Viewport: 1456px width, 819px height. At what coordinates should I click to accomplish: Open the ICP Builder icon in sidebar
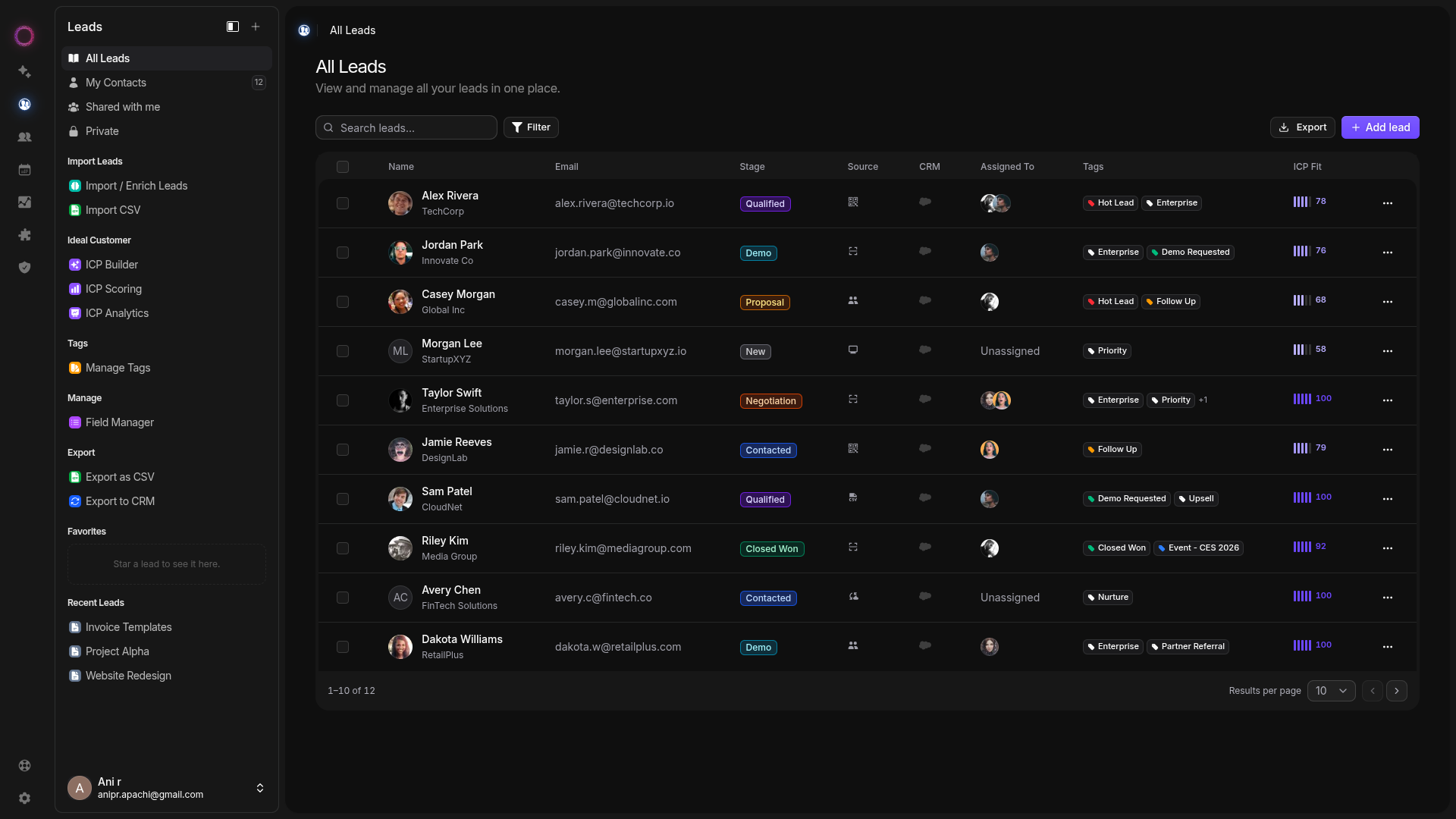tap(74, 265)
